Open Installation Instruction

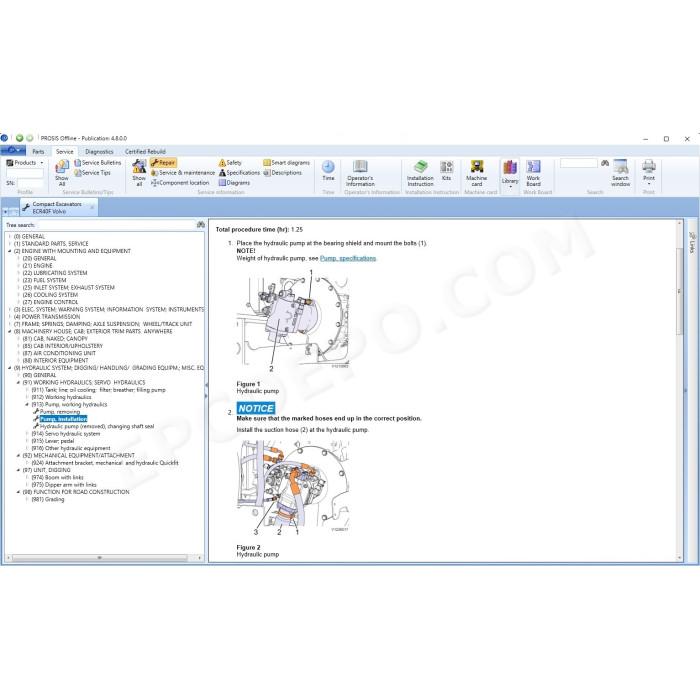click(420, 173)
